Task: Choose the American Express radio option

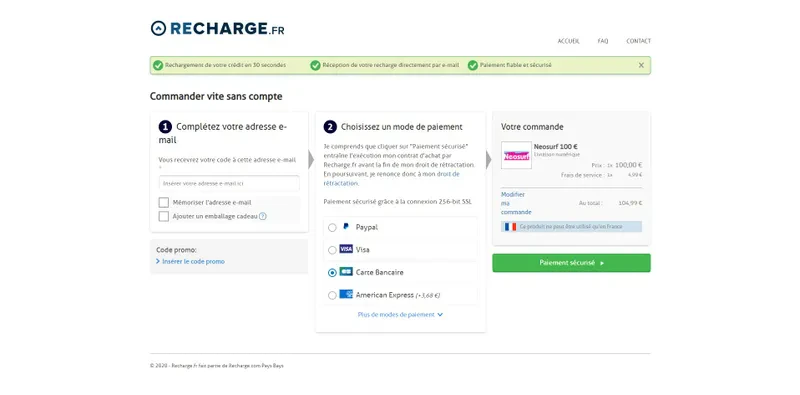Action: [x=332, y=295]
